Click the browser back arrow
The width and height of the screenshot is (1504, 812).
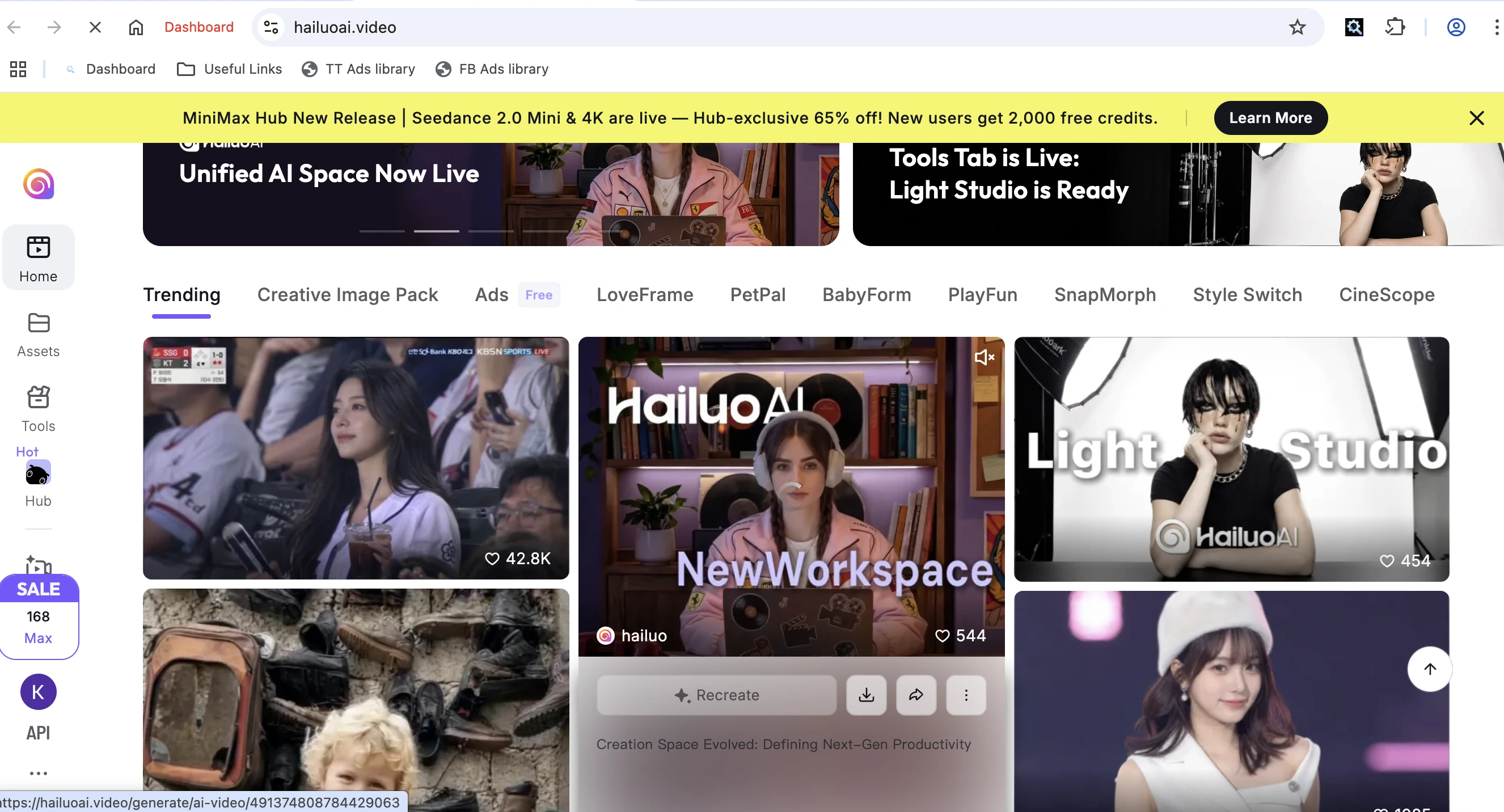point(15,27)
